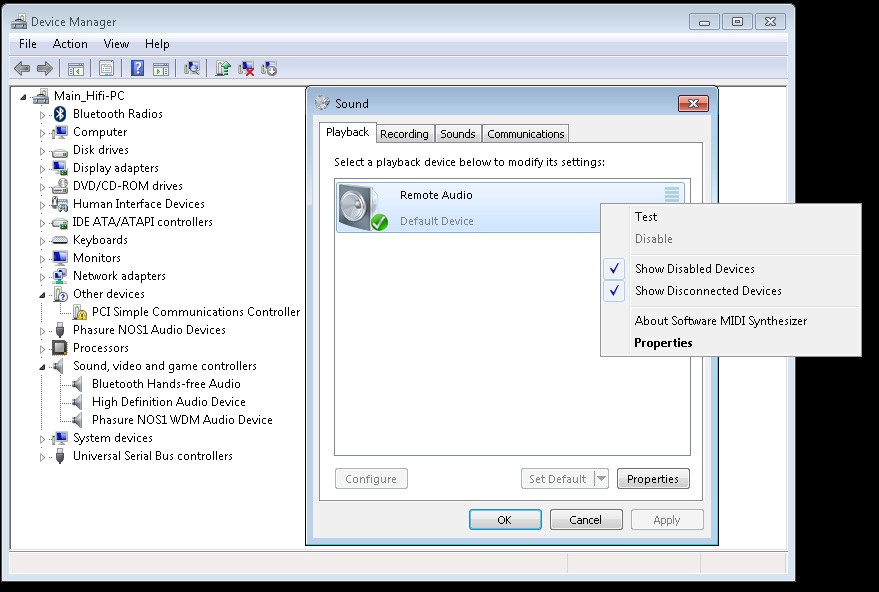Screen dimensions: 879x592
Task: Open the Help menu
Action: pyautogui.click(x=157, y=44)
